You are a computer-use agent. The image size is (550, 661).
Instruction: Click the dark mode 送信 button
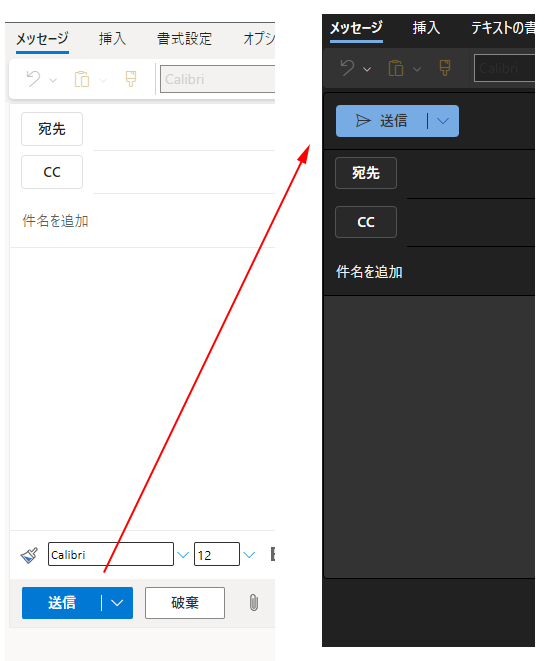381,121
